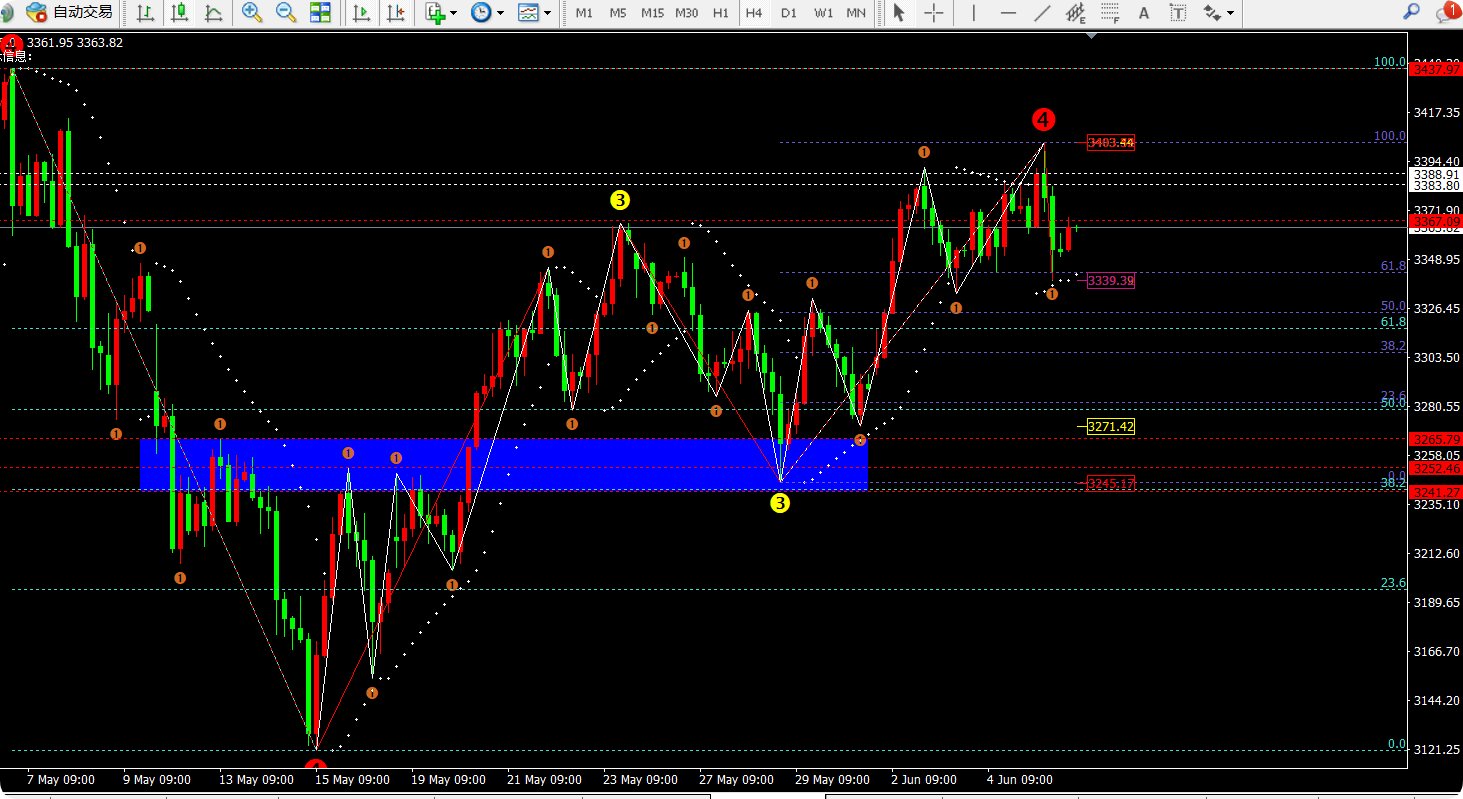Image resolution: width=1463 pixels, height=799 pixels.
Task: Click the 3339.39 price label
Action: coord(1110,281)
